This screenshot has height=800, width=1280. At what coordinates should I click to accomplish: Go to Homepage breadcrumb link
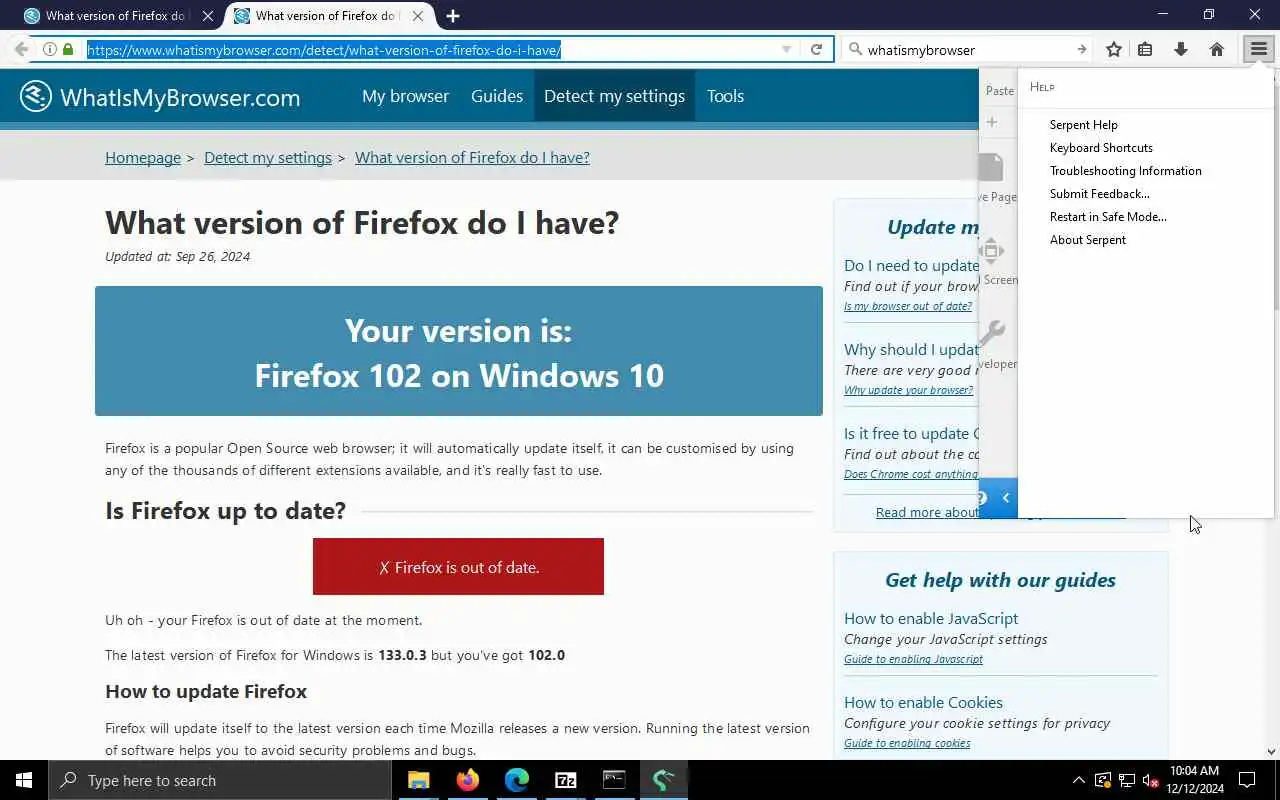pos(143,158)
